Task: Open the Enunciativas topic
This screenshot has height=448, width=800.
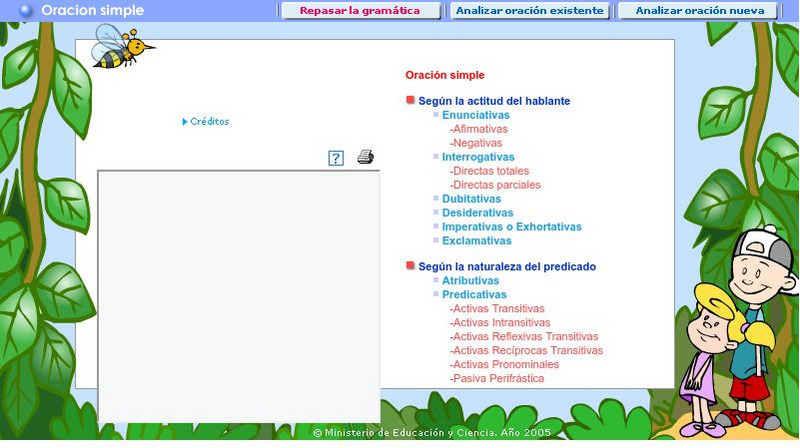Action: coord(476,115)
